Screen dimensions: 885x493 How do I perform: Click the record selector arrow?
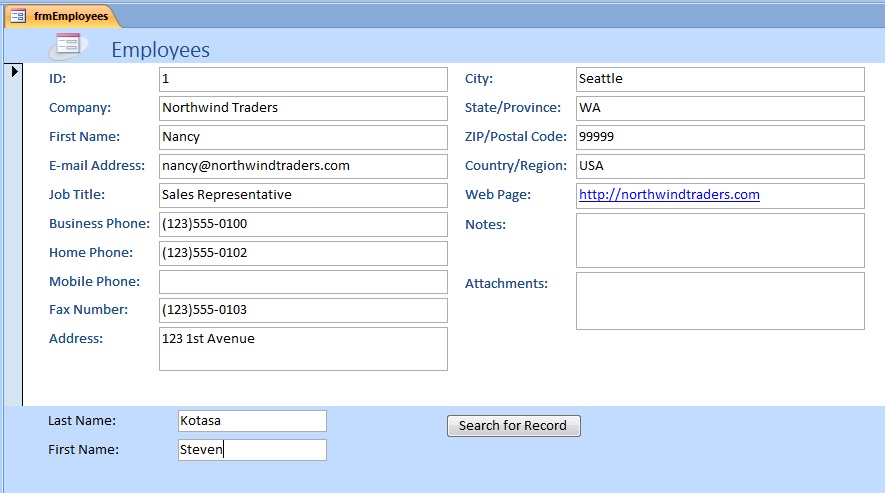(15, 71)
